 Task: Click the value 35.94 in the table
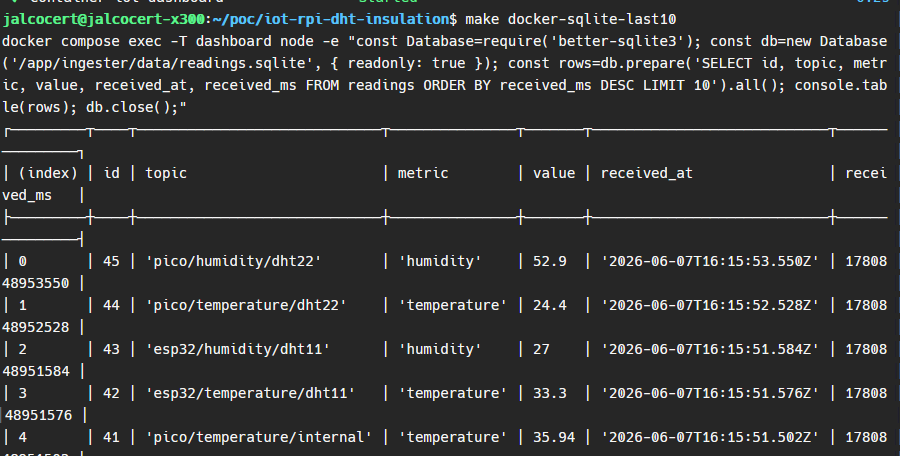click(x=554, y=437)
